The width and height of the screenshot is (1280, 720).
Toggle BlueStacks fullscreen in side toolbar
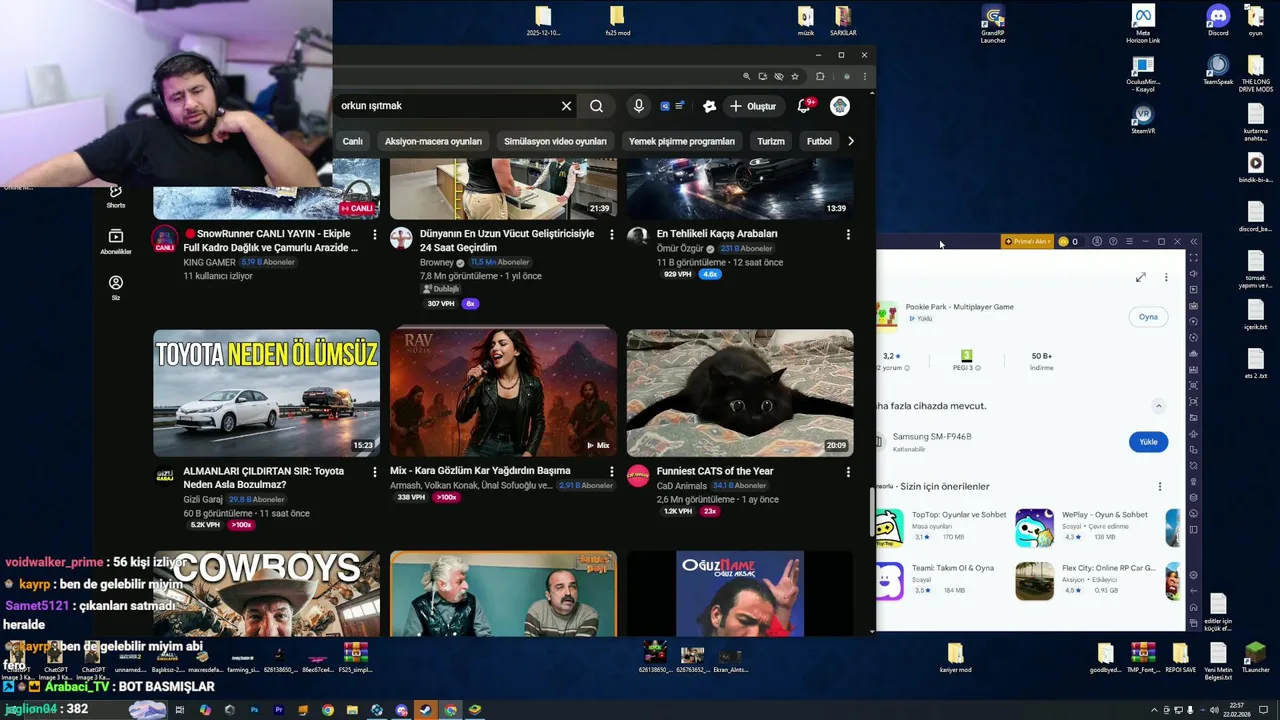coord(1193,258)
